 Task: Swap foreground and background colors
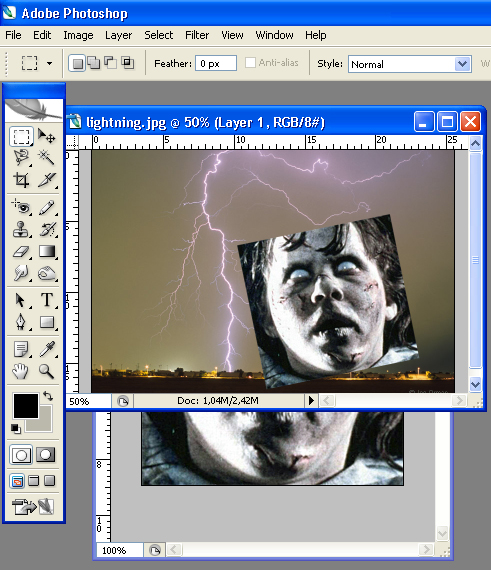(48, 396)
